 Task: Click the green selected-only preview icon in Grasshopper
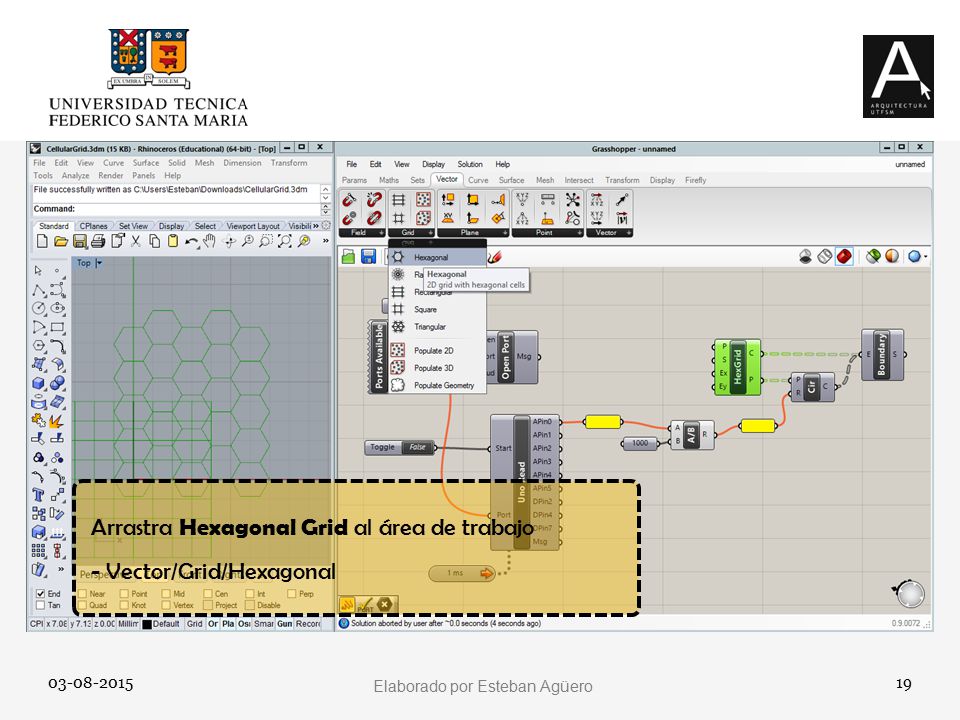click(x=873, y=257)
